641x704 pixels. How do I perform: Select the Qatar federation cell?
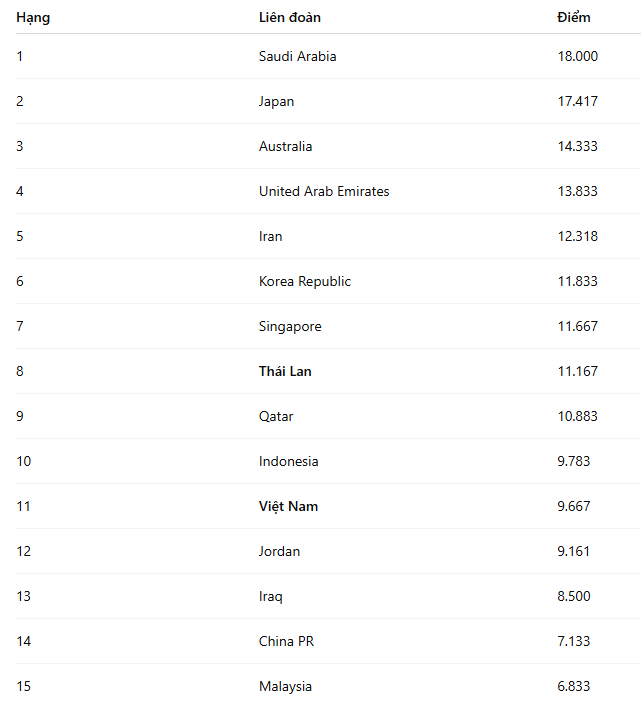click(276, 416)
